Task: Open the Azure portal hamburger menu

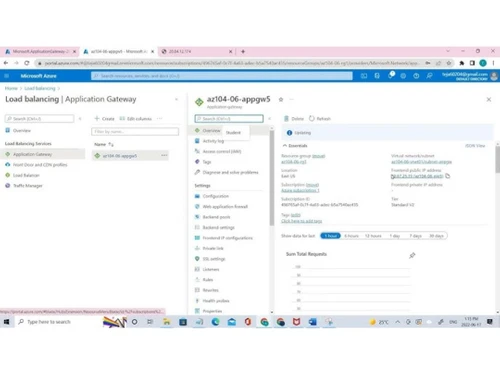Action: (x=6, y=76)
